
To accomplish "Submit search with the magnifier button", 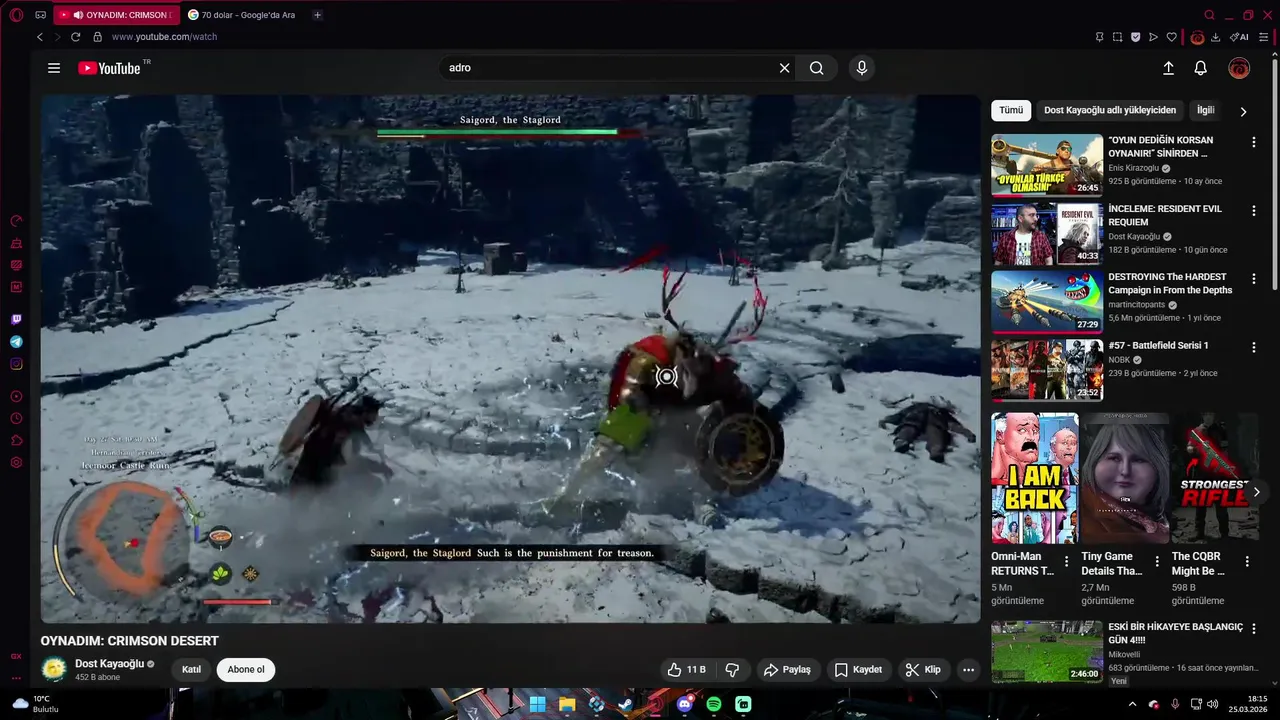I will pos(817,68).
